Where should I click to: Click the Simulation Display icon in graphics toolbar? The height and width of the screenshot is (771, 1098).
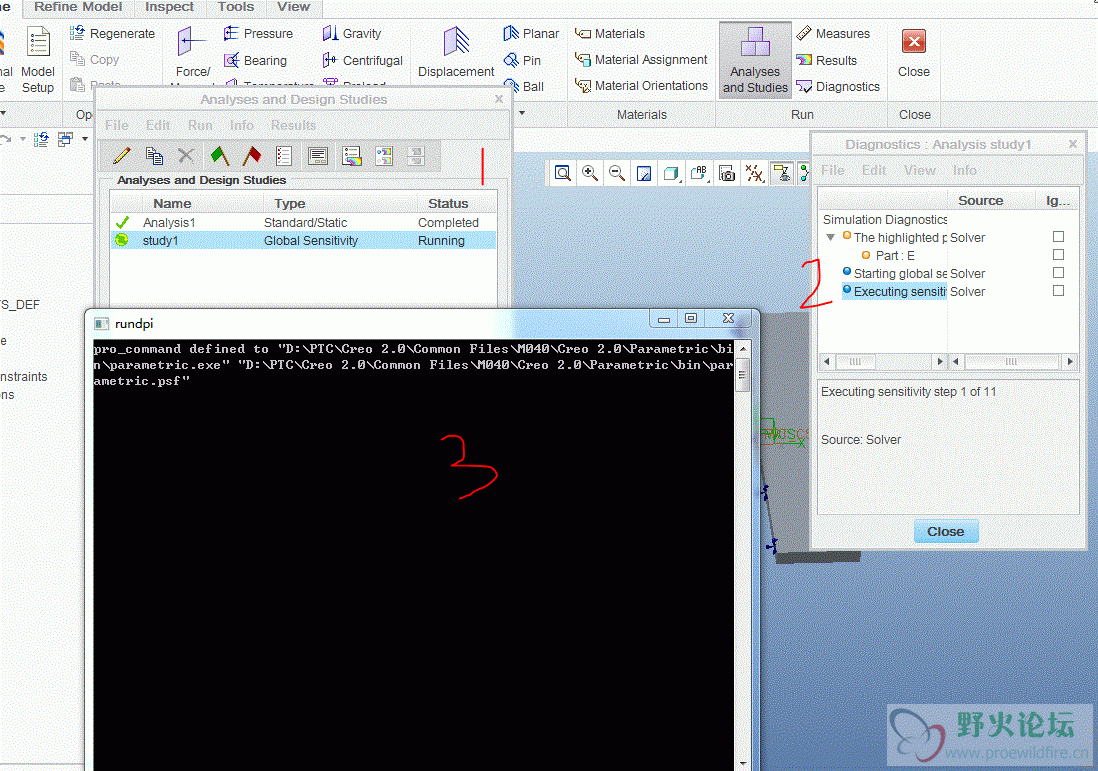tap(781, 173)
